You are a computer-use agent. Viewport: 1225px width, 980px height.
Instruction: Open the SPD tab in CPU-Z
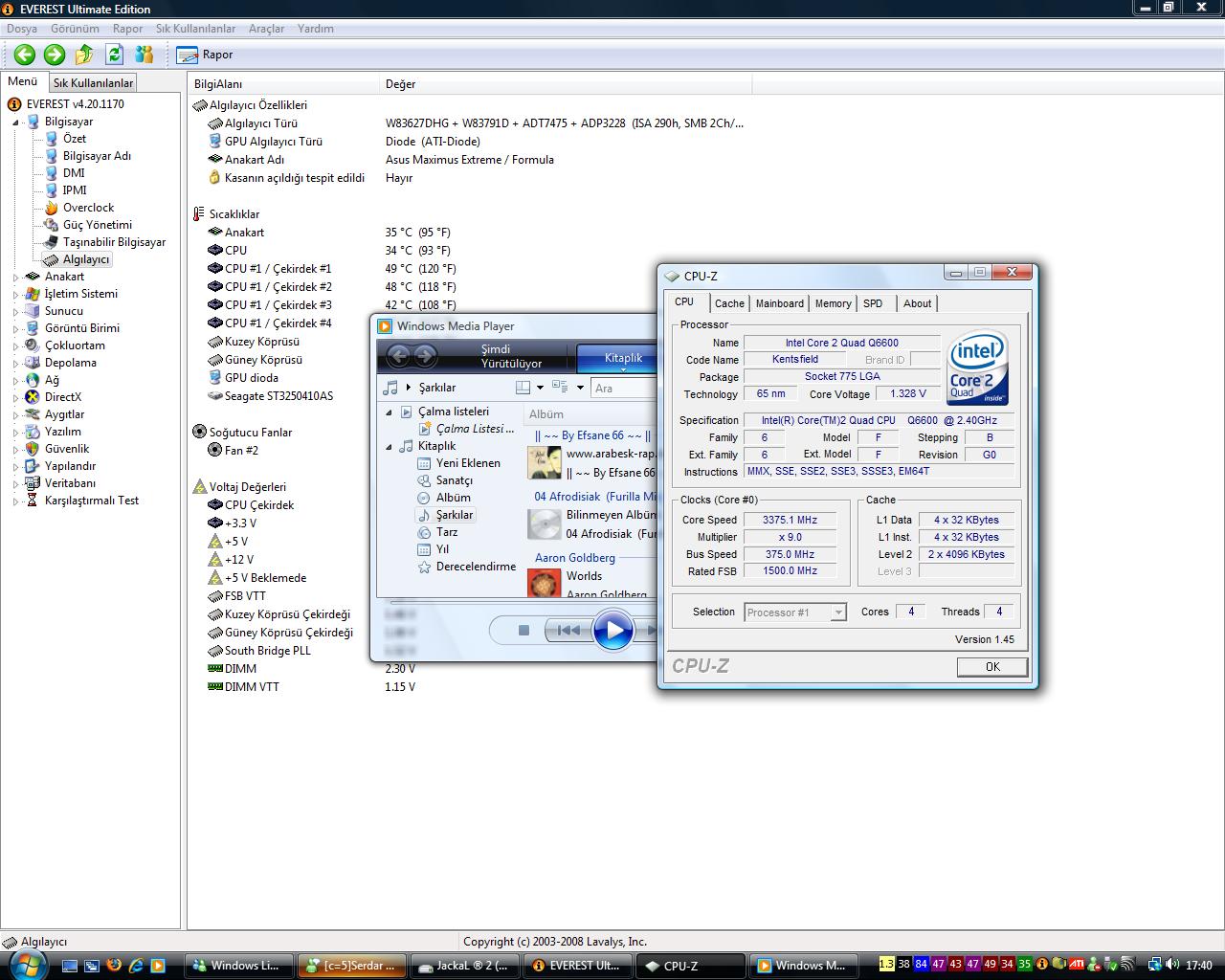point(873,303)
